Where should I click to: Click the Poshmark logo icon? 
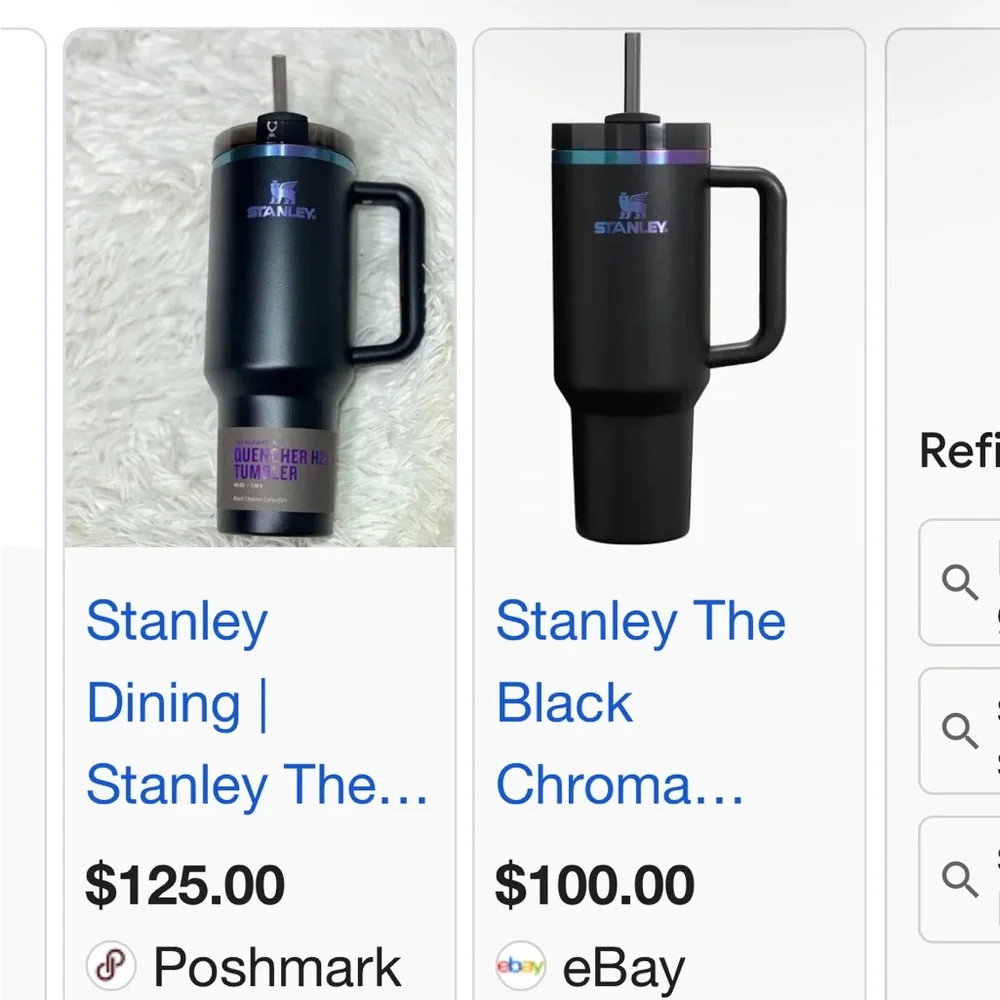click(x=113, y=963)
